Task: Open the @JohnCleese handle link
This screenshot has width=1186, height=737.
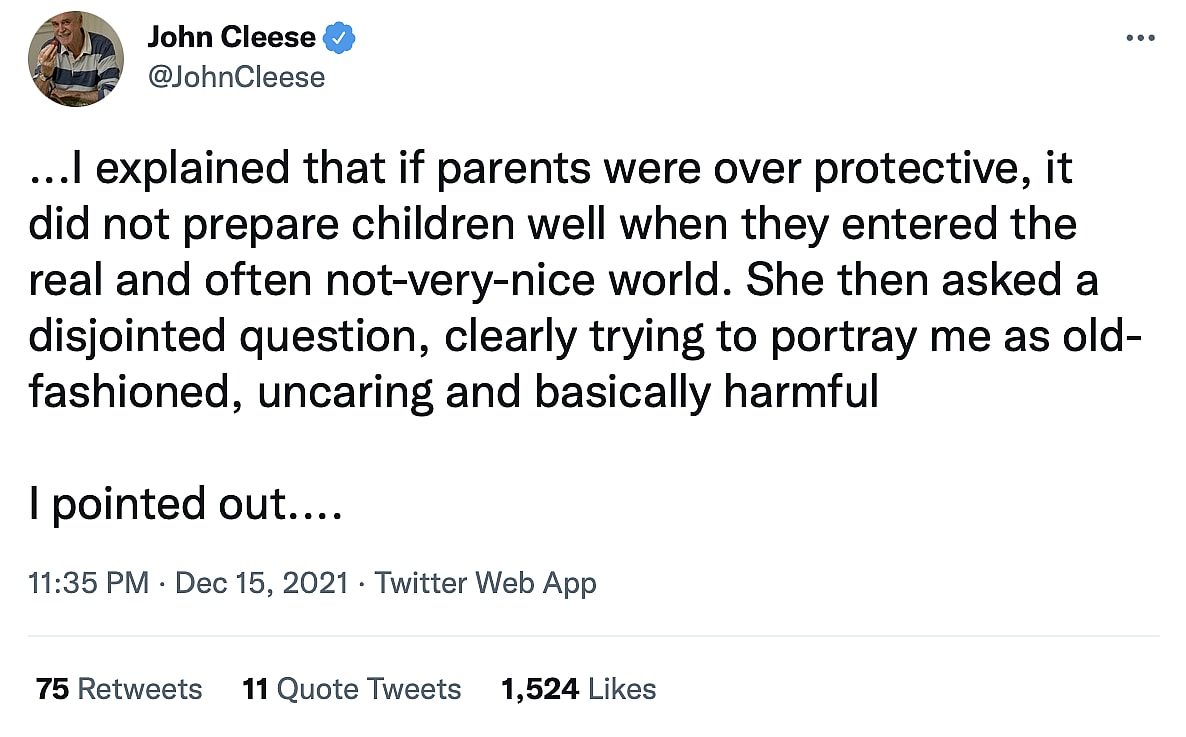Action: (236, 77)
